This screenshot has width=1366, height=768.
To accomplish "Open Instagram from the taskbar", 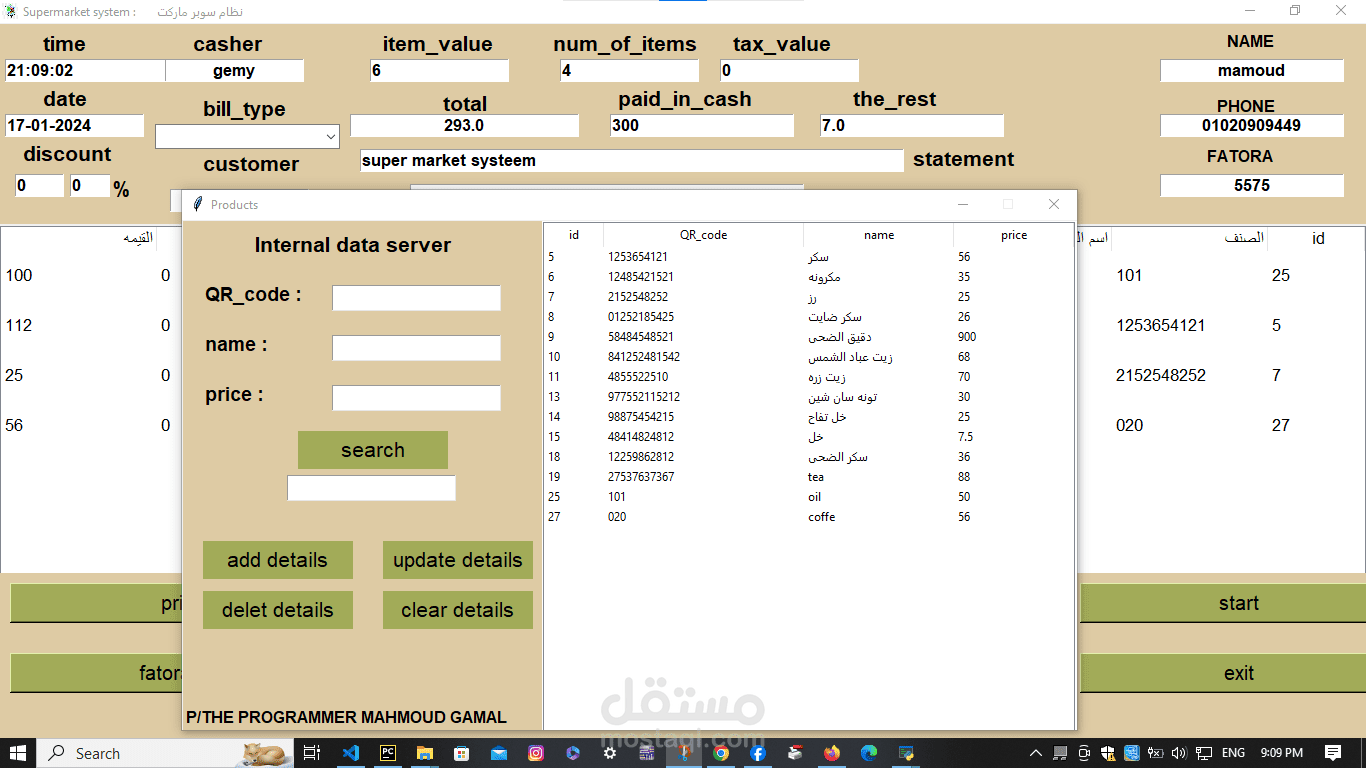I will click(536, 752).
